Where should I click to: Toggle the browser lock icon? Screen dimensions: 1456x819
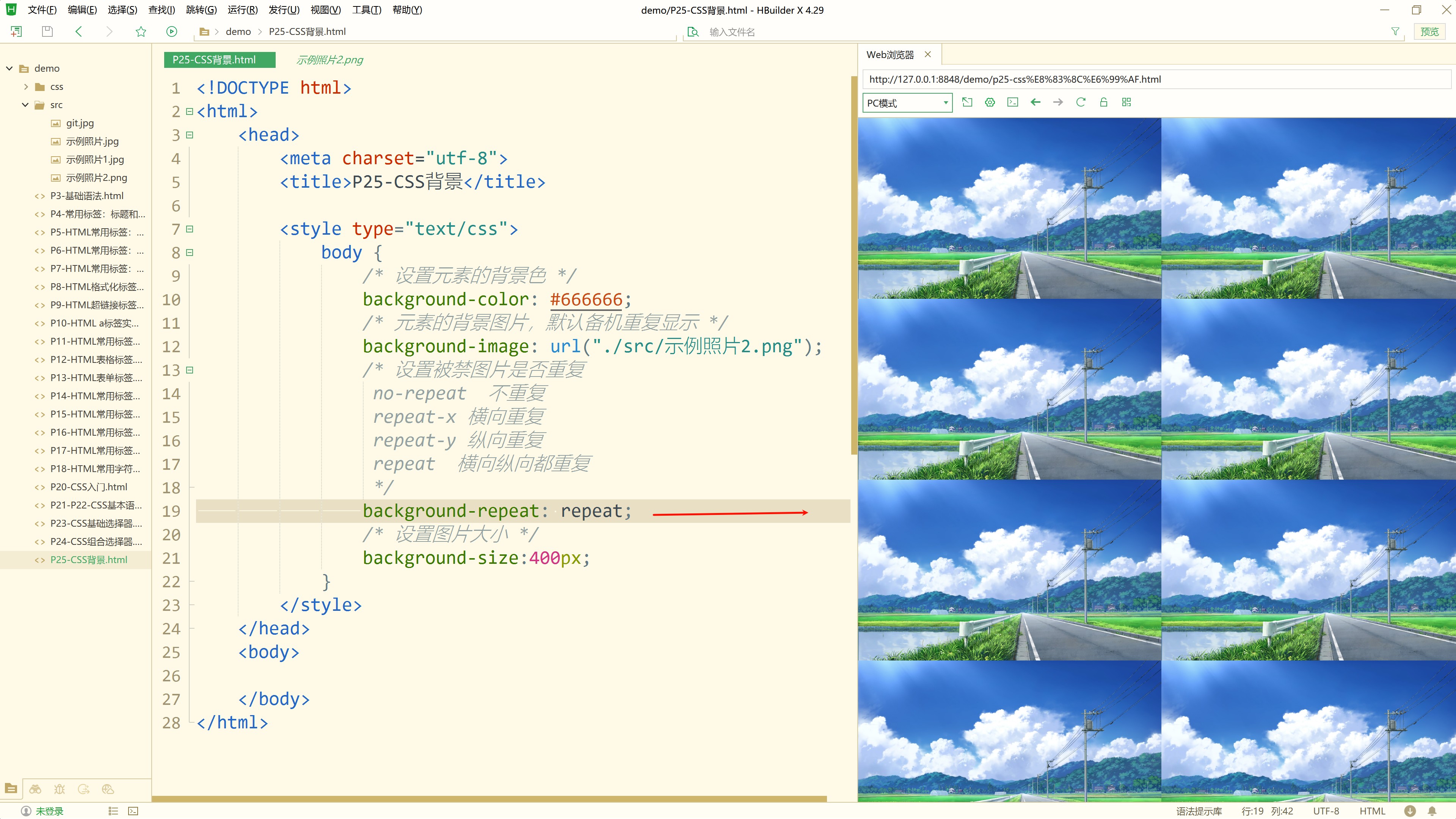tap(1103, 102)
